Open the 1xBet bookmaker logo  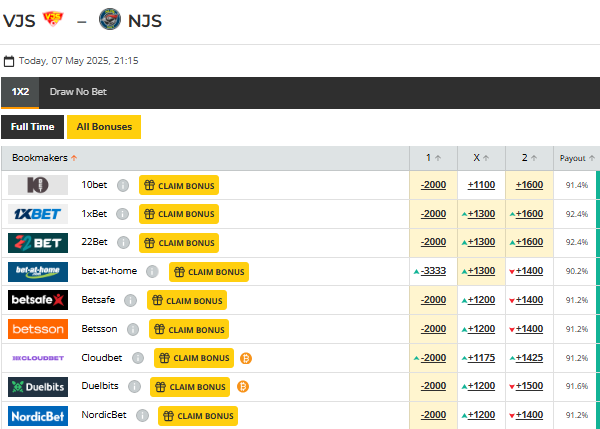coord(38,214)
